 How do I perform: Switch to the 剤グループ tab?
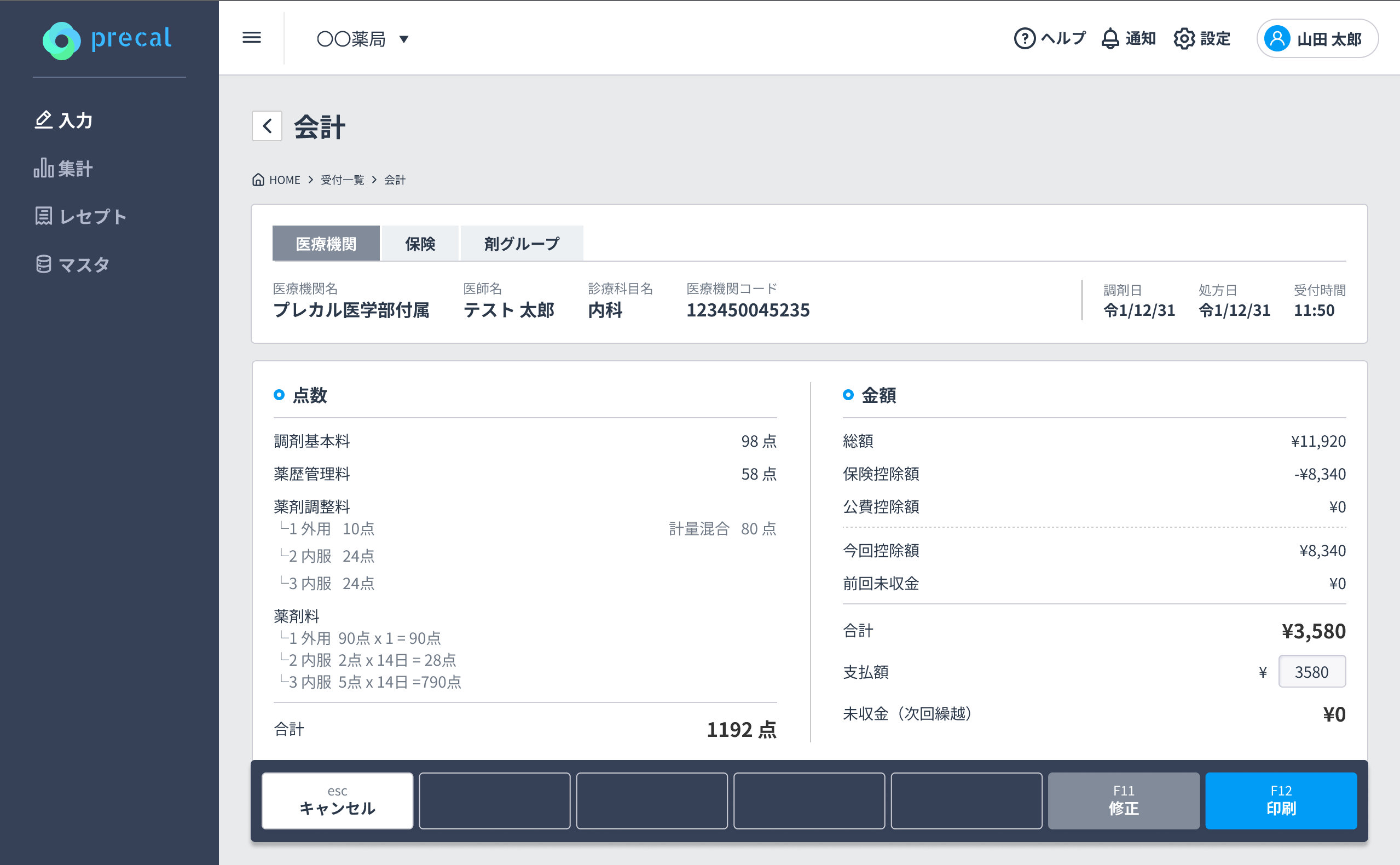(x=521, y=244)
